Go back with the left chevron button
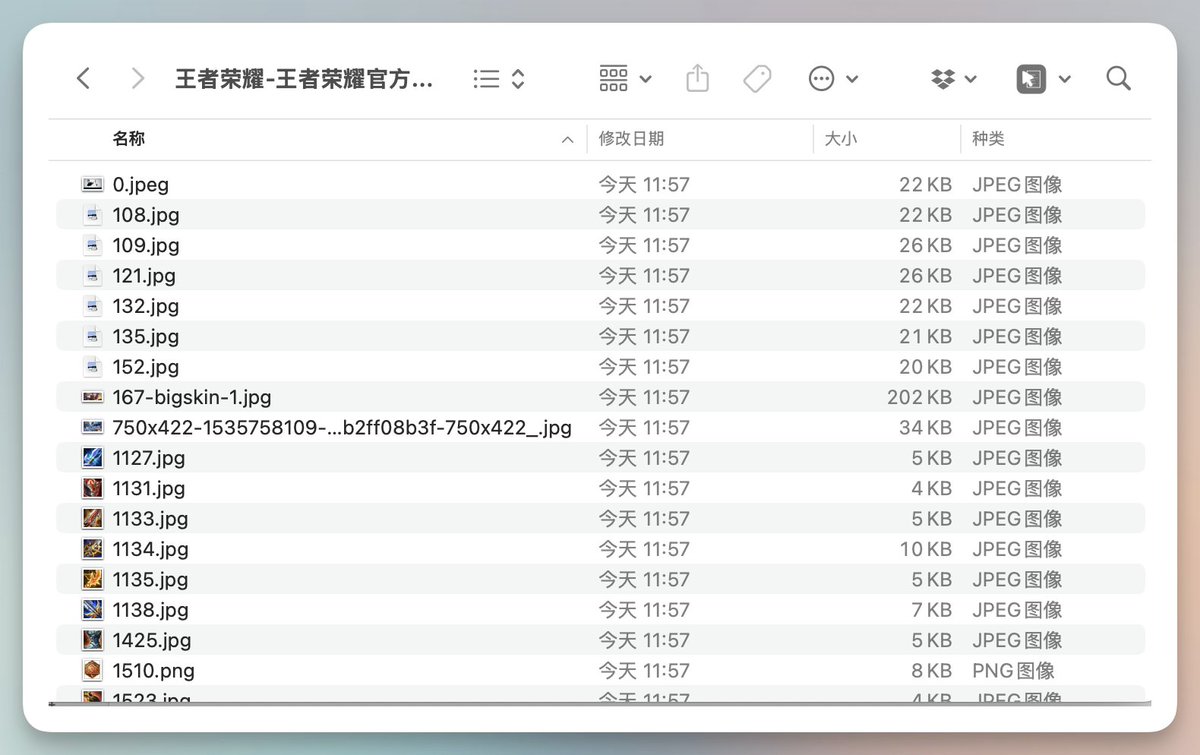The width and height of the screenshot is (1200, 755). point(84,79)
